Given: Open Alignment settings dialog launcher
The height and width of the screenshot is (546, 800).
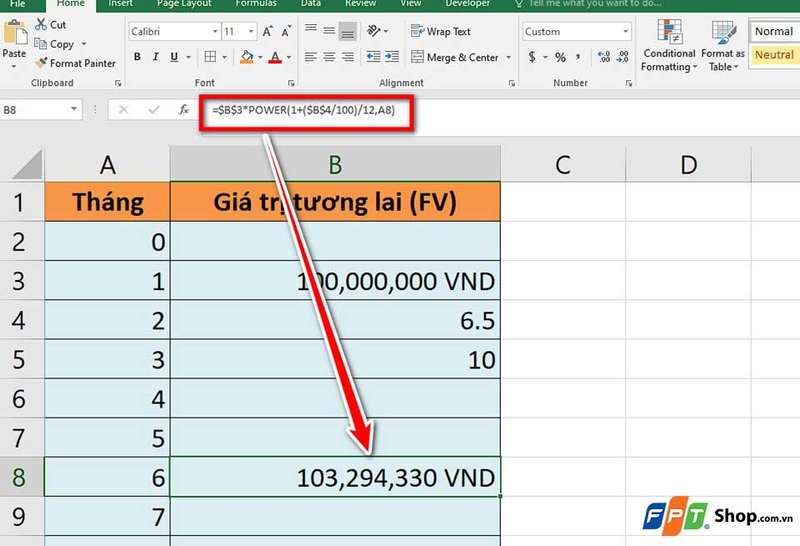Looking at the screenshot, I should coord(511,83).
